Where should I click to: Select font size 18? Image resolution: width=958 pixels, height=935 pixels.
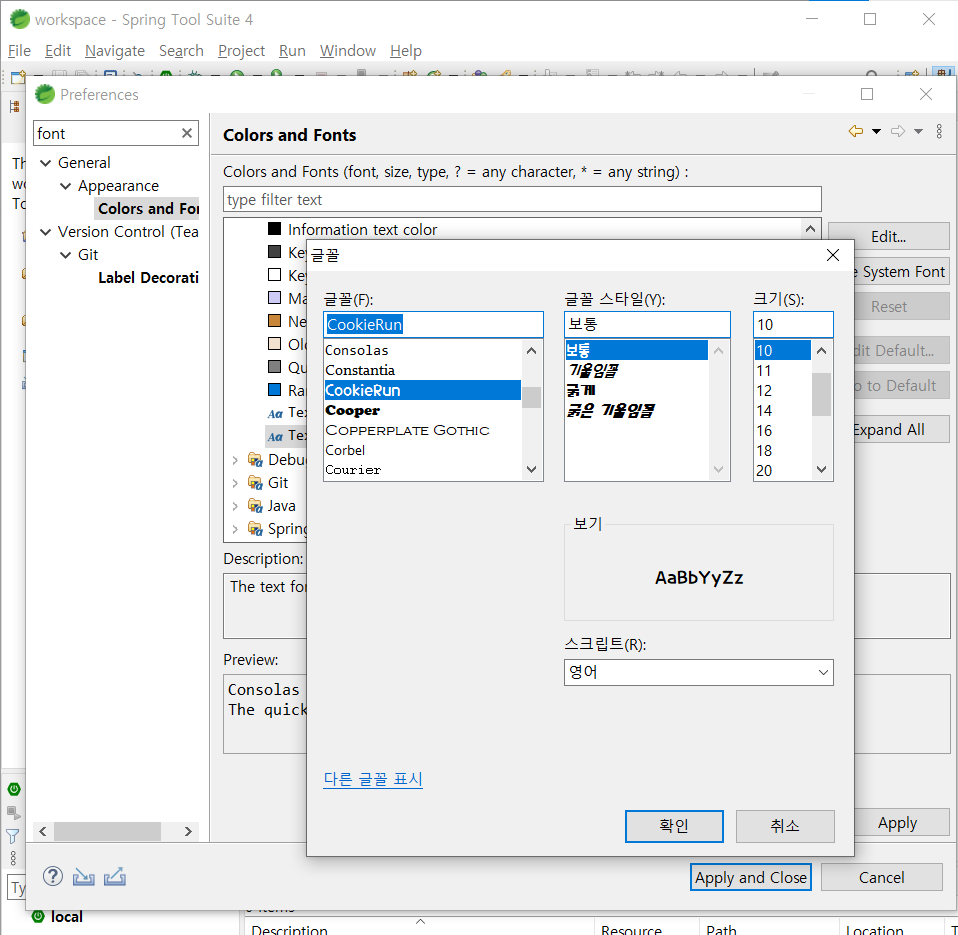(783, 450)
